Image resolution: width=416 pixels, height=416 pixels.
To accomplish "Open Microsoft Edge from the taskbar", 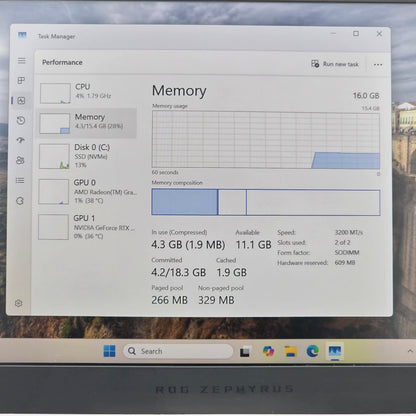I will pos(312,351).
